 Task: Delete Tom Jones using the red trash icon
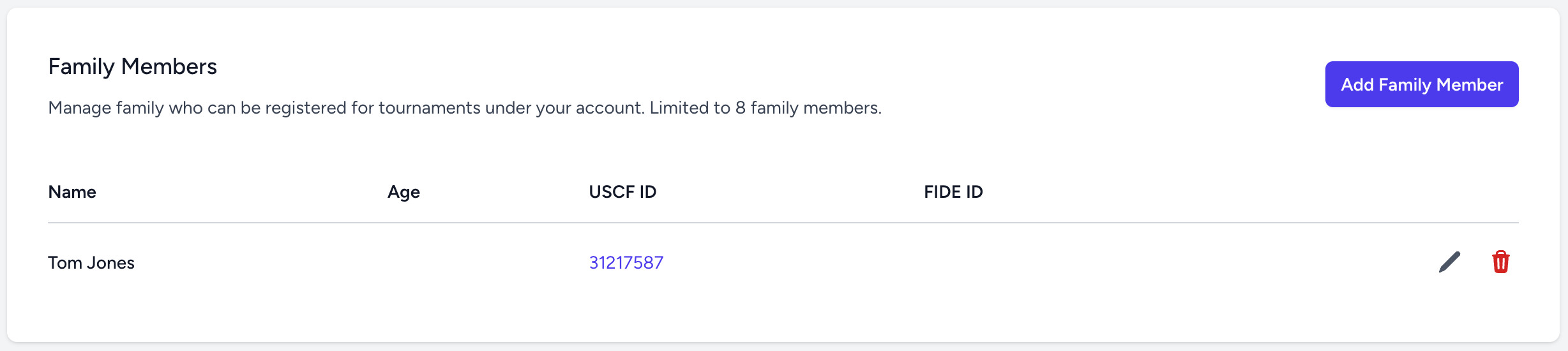tap(1500, 262)
